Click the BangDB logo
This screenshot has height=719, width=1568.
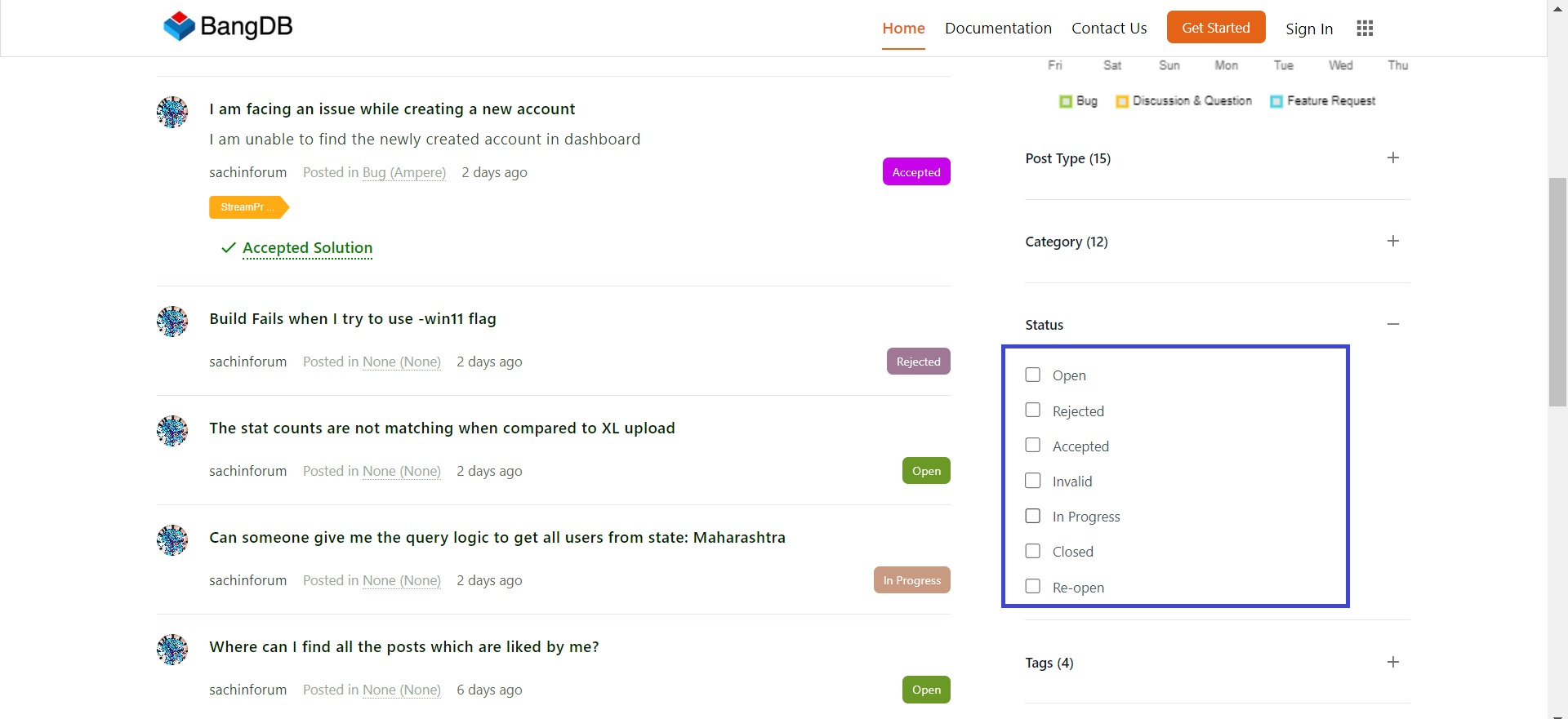pos(228,26)
